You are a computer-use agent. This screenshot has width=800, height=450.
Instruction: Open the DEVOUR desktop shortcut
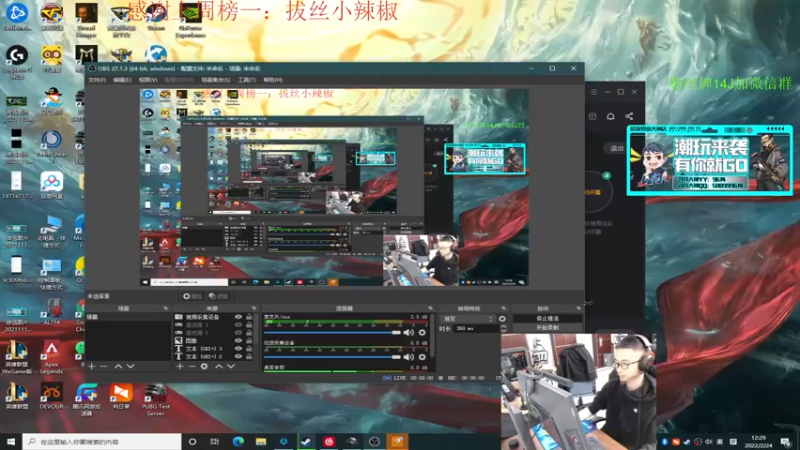click(51, 397)
